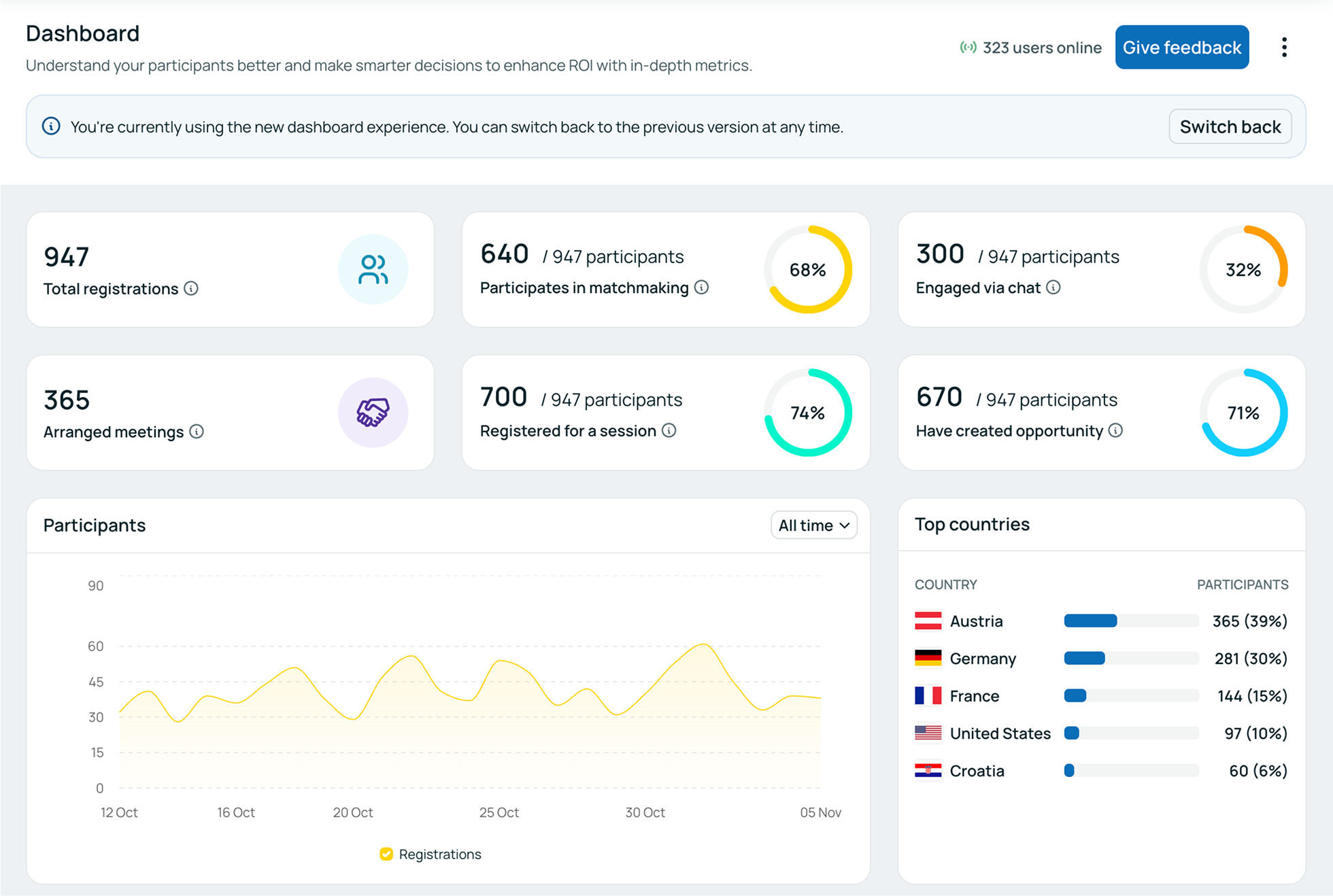Open the All time range dropdown
This screenshot has width=1333, height=896.
click(813, 525)
